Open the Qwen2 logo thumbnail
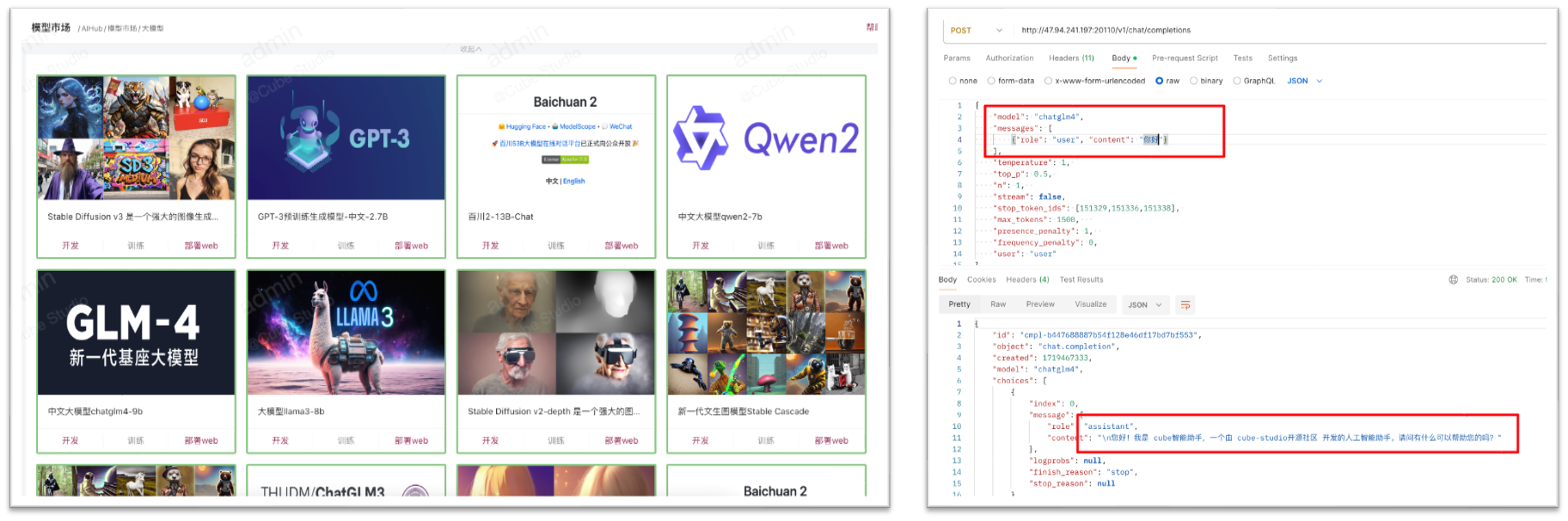Image resolution: width=1568 pixels, height=521 pixels. point(766,138)
